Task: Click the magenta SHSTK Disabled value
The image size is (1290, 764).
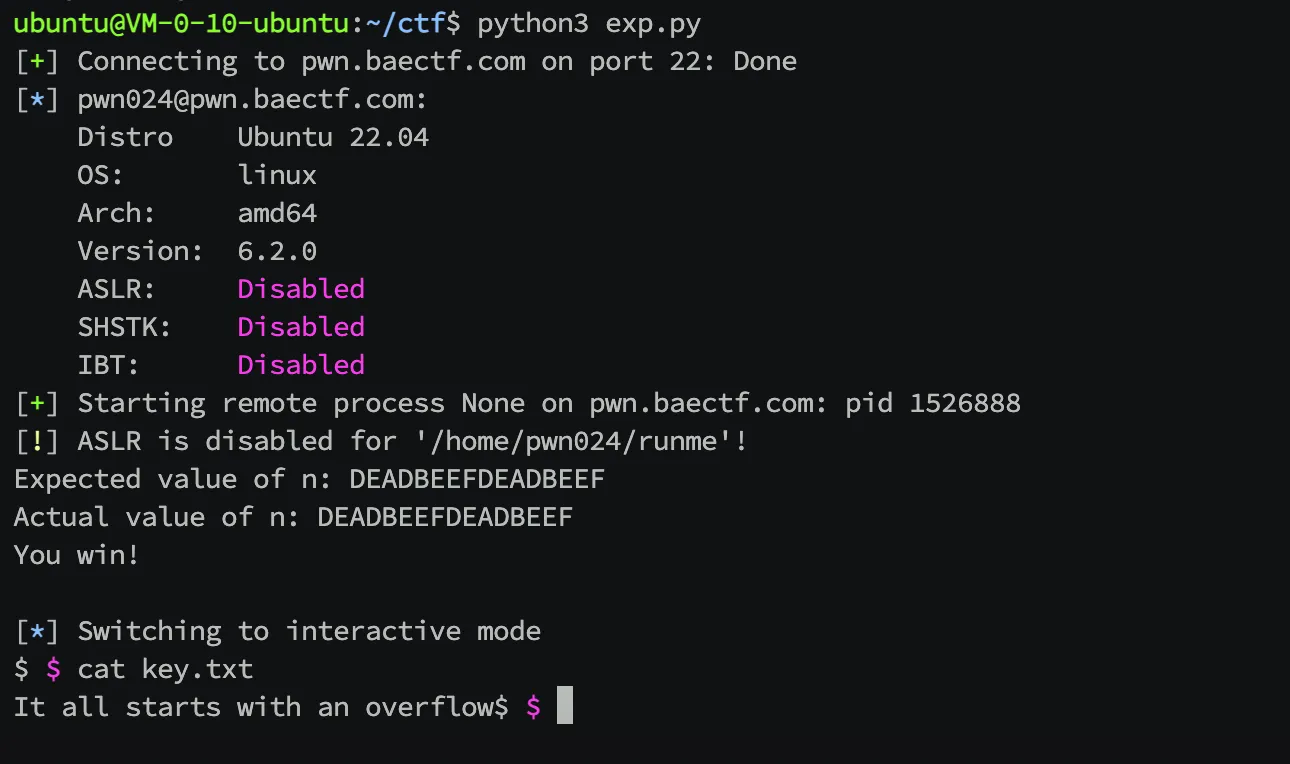Action: 301,327
